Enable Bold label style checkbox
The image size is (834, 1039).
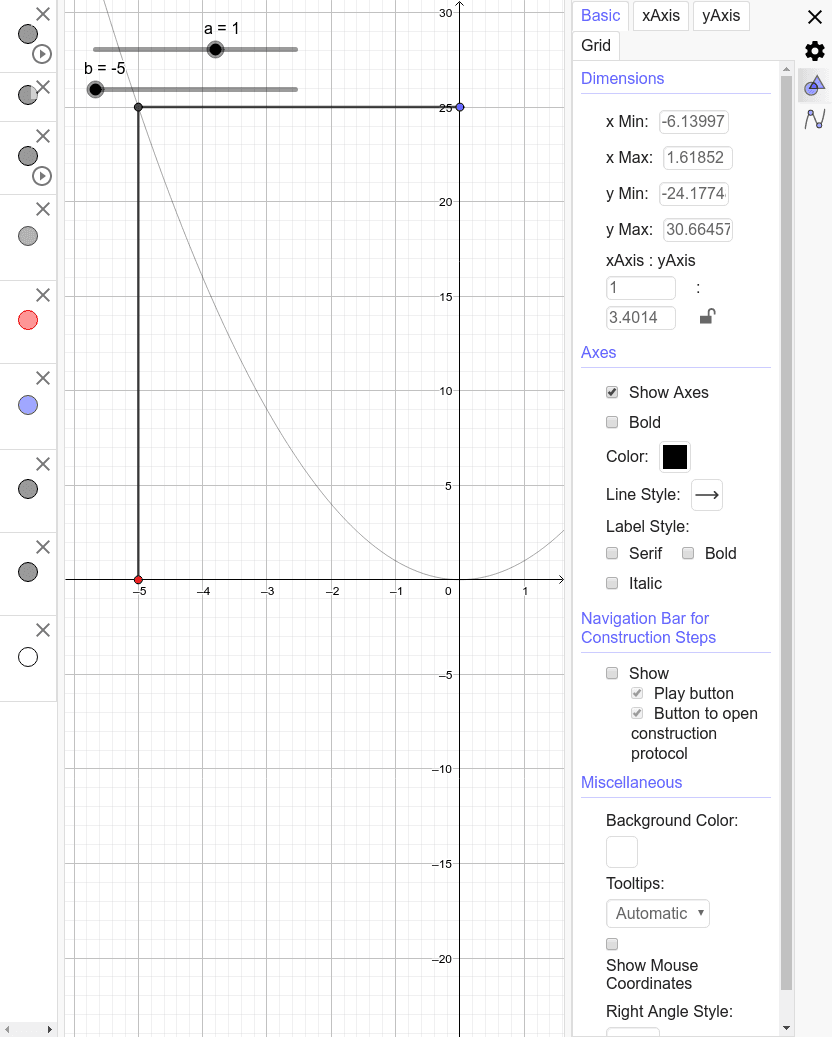pyautogui.click(x=688, y=553)
